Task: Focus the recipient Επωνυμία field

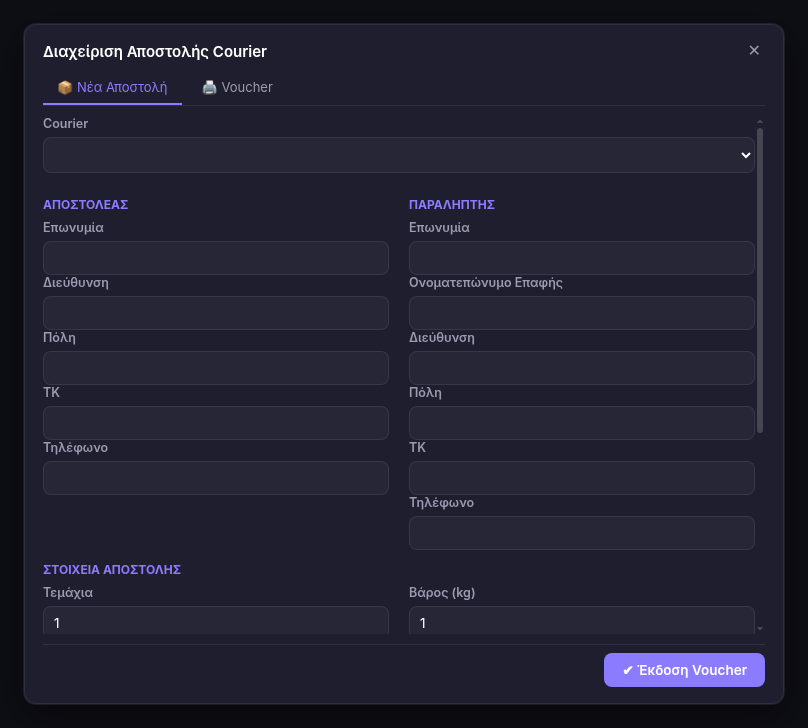Action: coord(582,258)
